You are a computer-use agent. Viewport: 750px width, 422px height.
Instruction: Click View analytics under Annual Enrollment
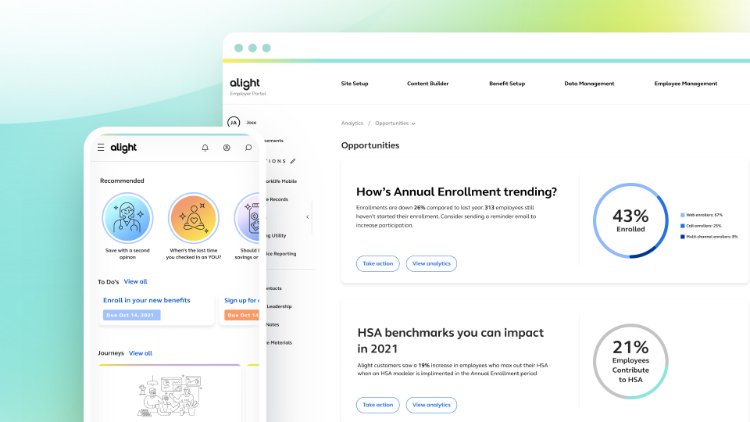point(431,264)
